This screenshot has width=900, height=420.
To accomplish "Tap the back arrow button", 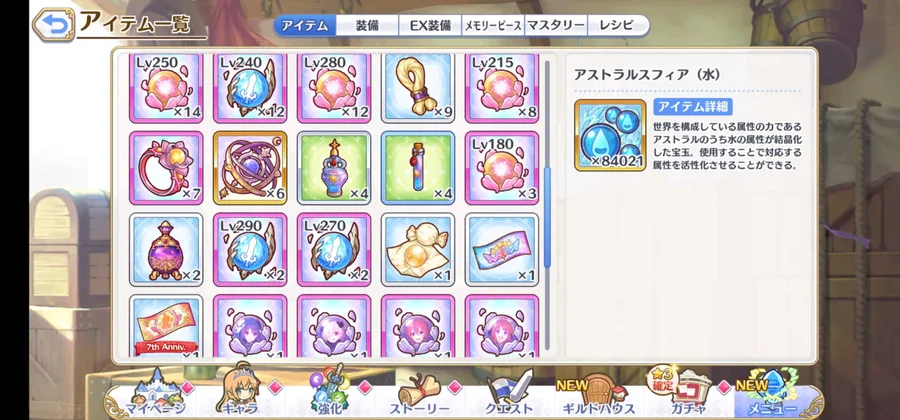I will [x=53, y=24].
